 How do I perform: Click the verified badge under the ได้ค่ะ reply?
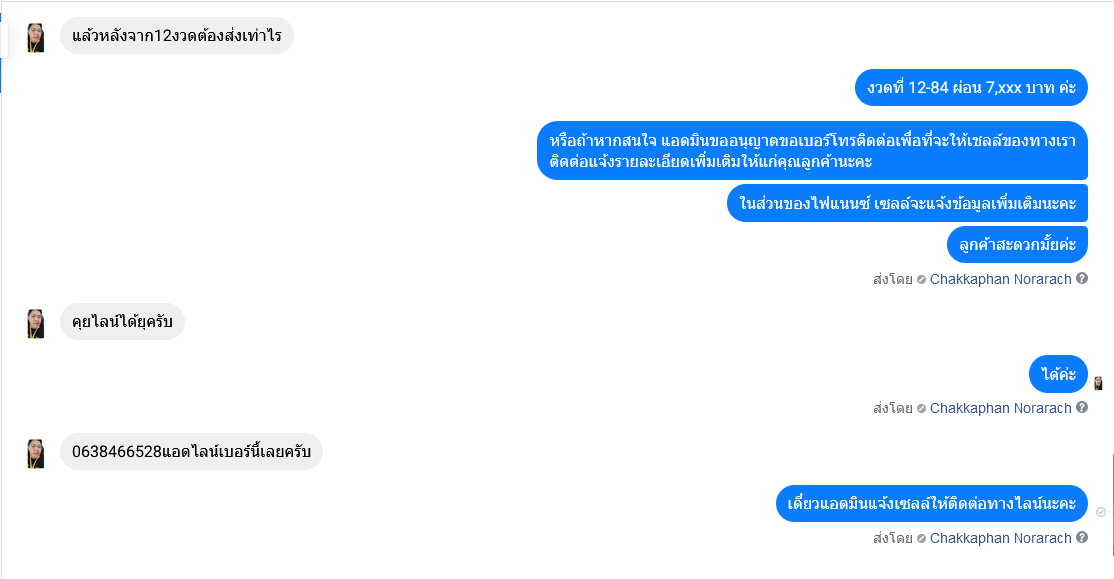tap(921, 409)
